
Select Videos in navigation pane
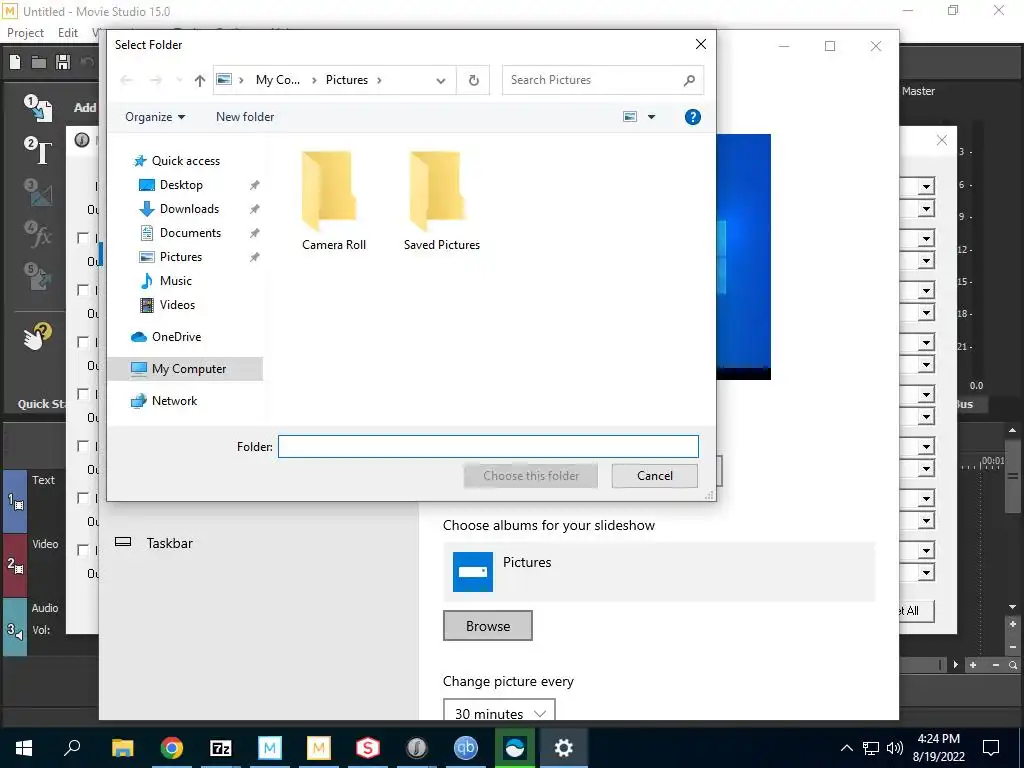[x=177, y=305]
